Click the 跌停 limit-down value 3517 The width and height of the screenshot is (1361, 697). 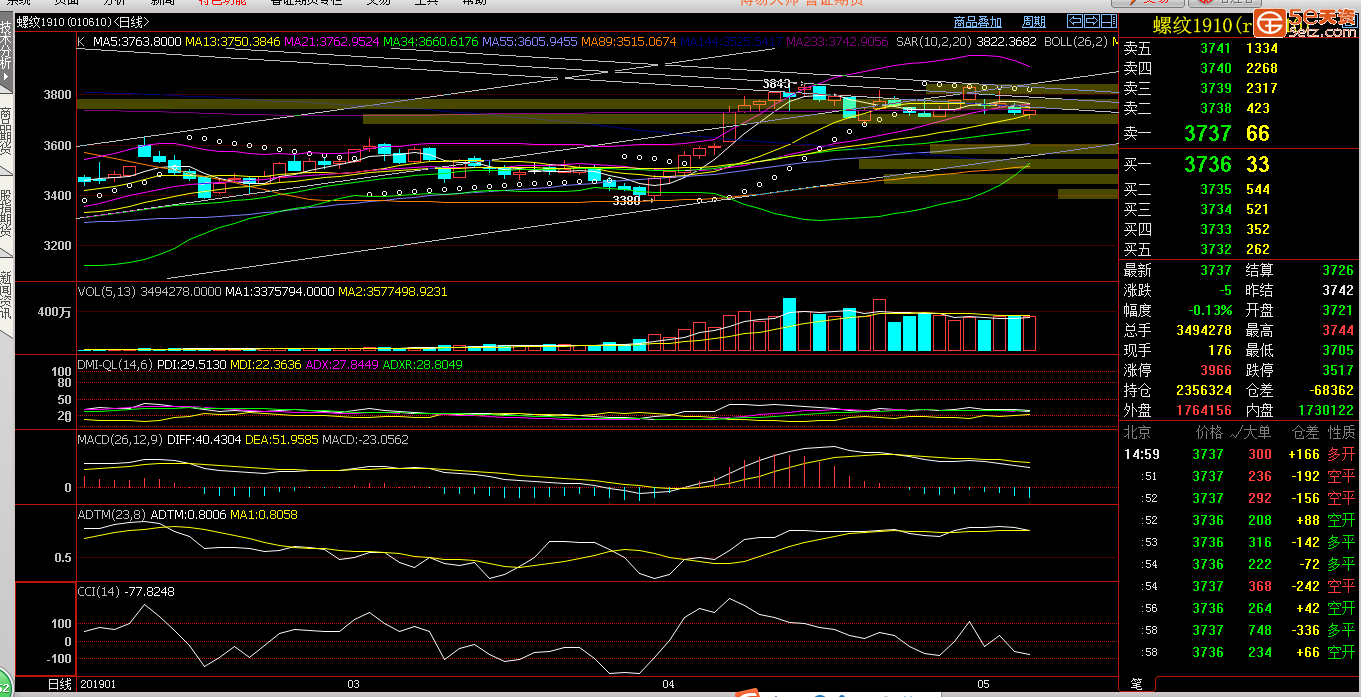pyautogui.click(x=1338, y=370)
